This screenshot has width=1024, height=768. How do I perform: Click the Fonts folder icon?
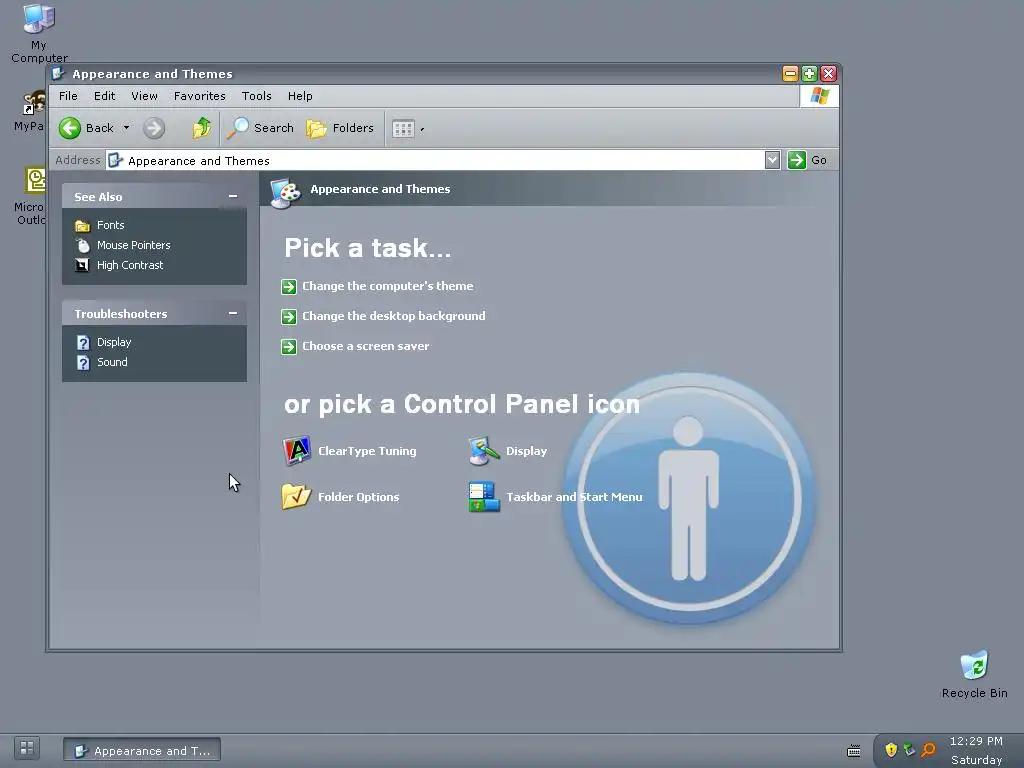tap(82, 226)
